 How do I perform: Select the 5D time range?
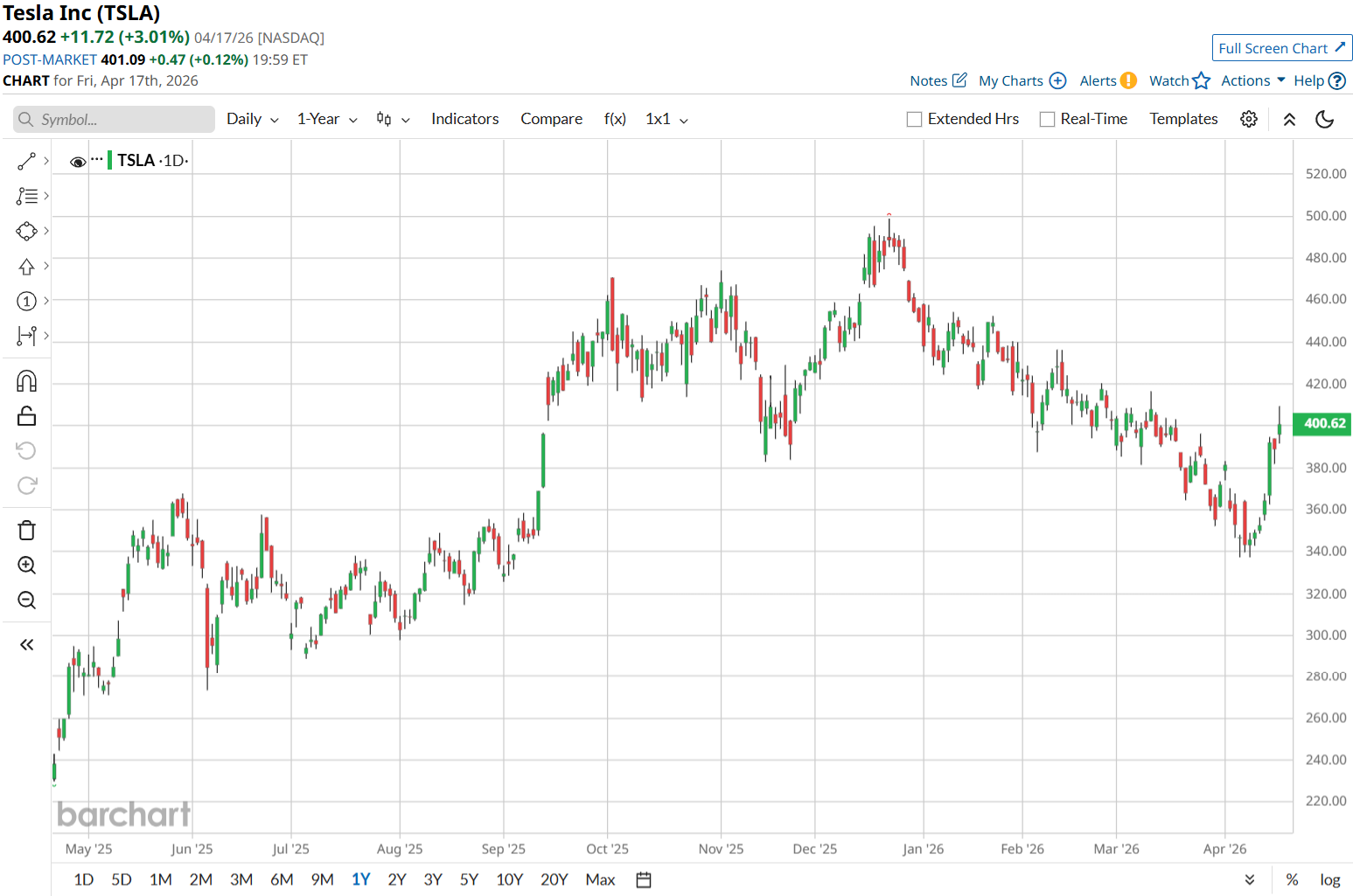(122, 880)
